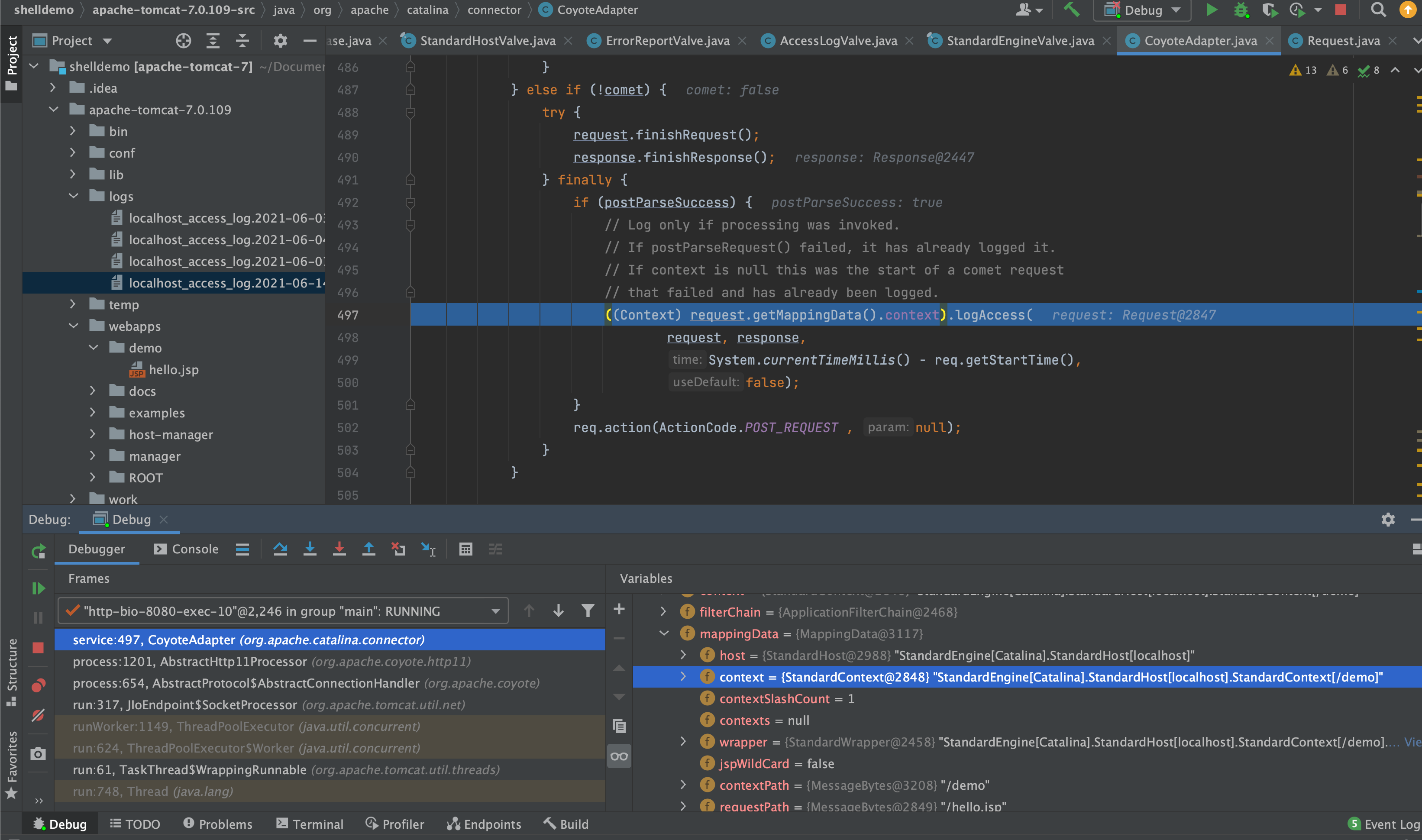Expand the filterChain variable node
1422x840 pixels.
pyautogui.click(x=663, y=612)
